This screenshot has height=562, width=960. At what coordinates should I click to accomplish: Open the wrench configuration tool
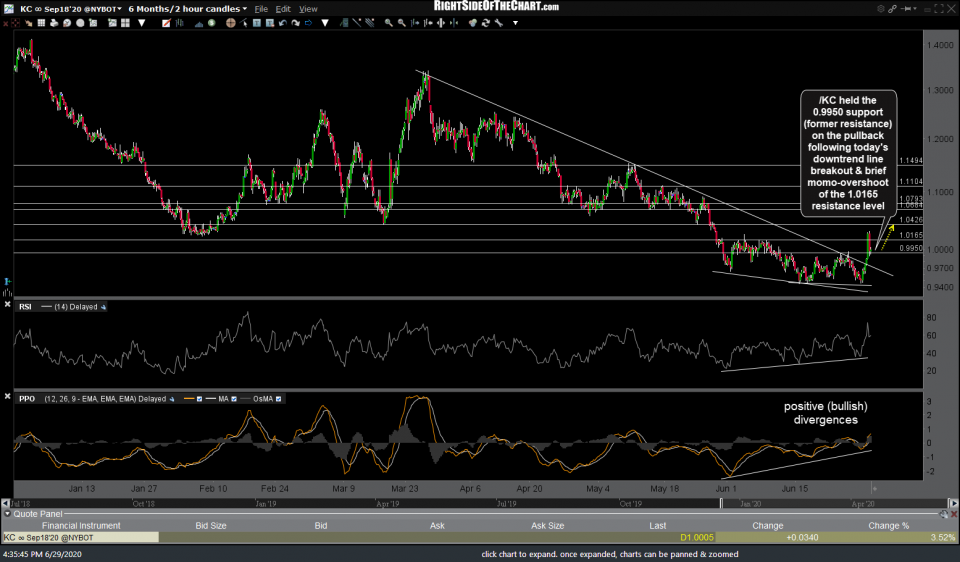498,23
